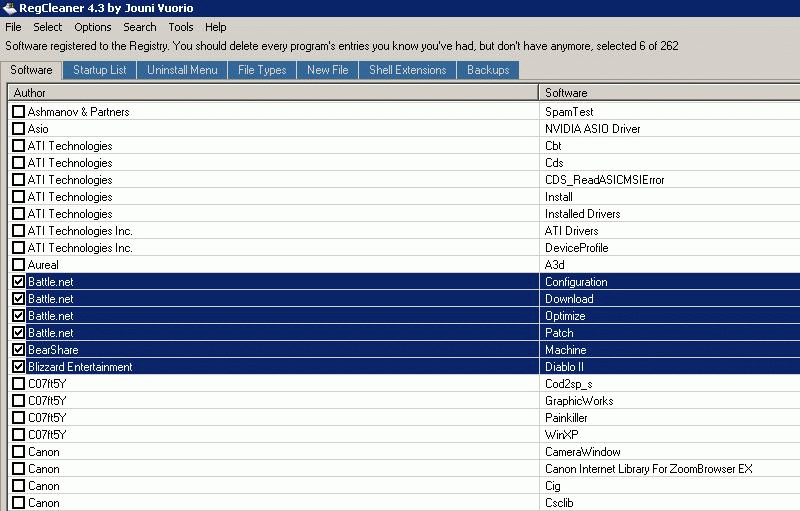Open the Search menu
800x511 pixels.
click(139, 27)
